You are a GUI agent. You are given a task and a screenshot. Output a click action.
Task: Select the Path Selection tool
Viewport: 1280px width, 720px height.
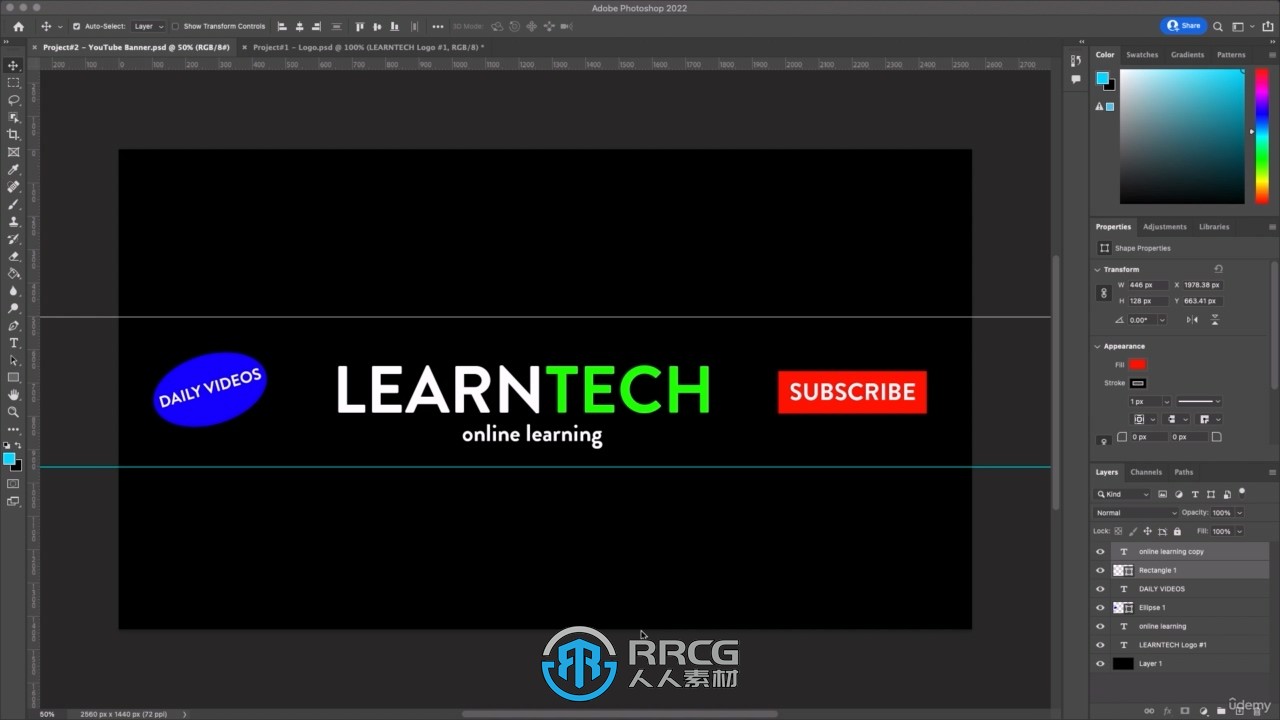(x=13, y=360)
